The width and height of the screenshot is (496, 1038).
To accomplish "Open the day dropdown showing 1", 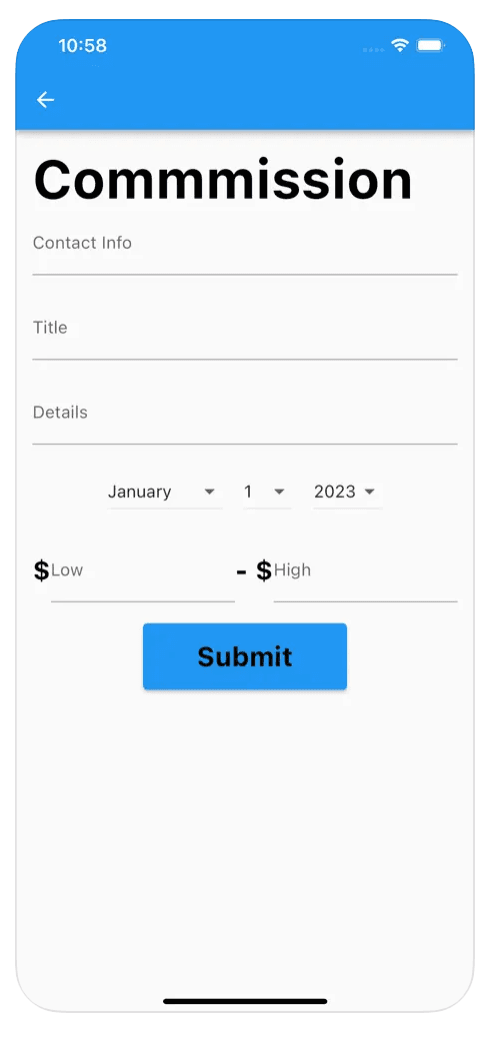I will tap(267, 492).
